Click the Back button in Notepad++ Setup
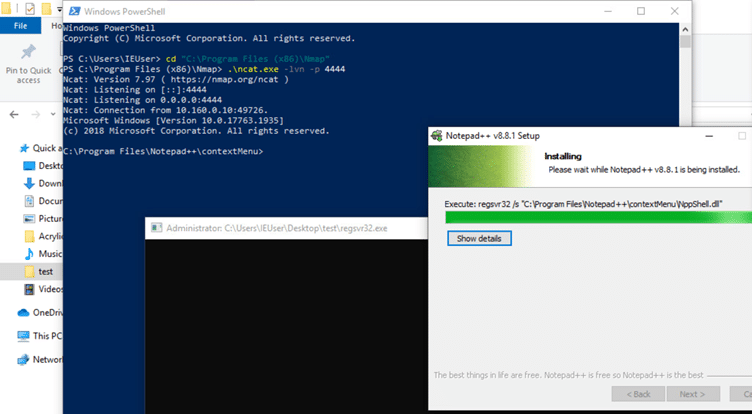This screenshot has width=752, height=414. point(638,394)
